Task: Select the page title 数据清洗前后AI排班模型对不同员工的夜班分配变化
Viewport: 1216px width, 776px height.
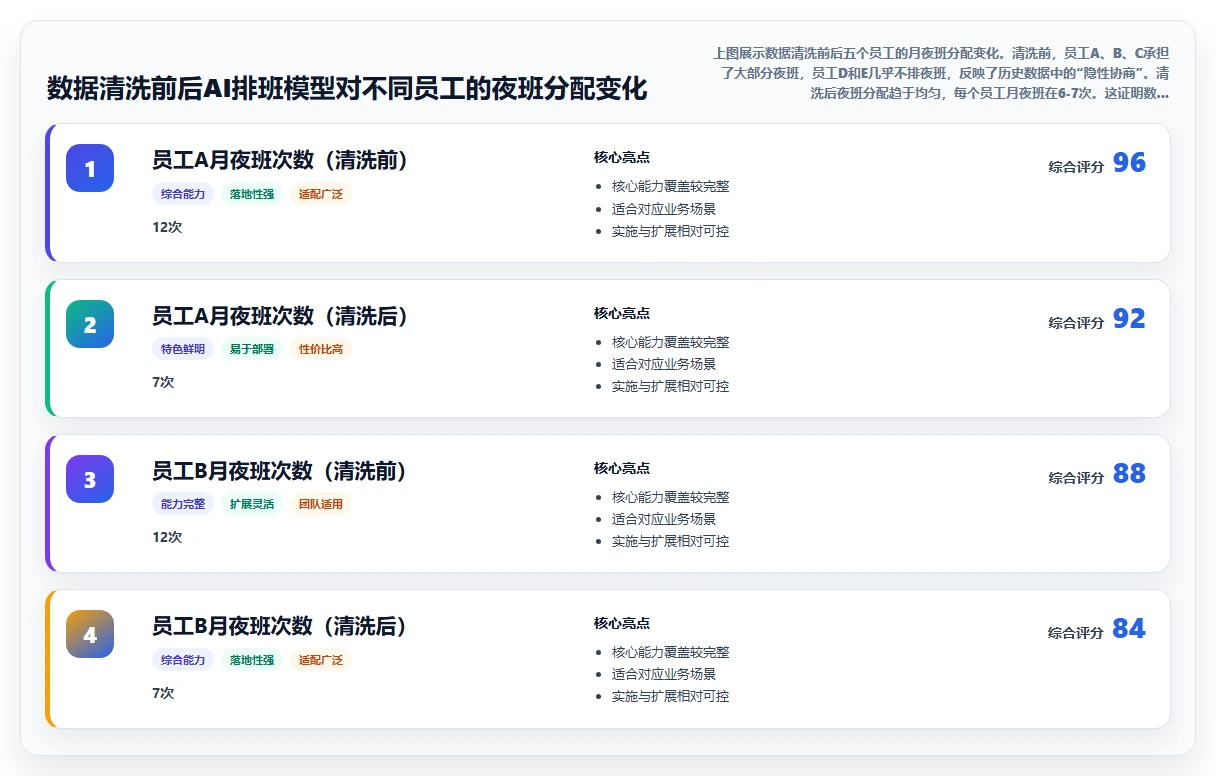Action: [347, 88]
